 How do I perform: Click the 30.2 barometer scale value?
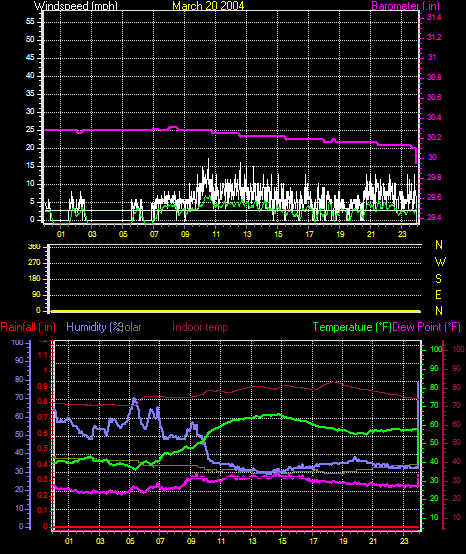tap(434, 137)
